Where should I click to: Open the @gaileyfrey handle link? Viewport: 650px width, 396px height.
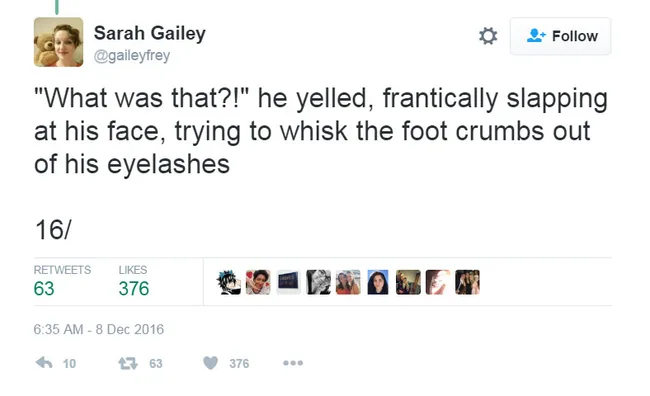click(x=132, y=55)
